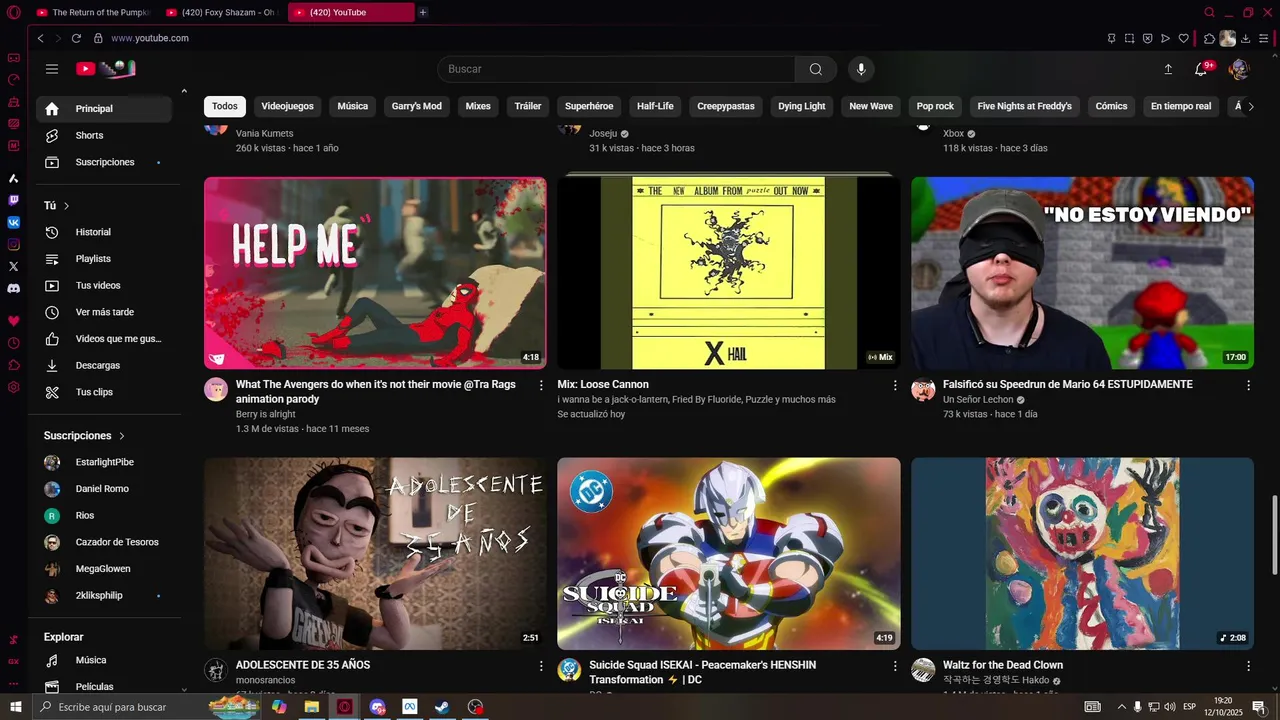This screenshot has height=720, width=1280.
Task: Take a snapshot with the capture icon
Action: click(x=1129, y=38)
